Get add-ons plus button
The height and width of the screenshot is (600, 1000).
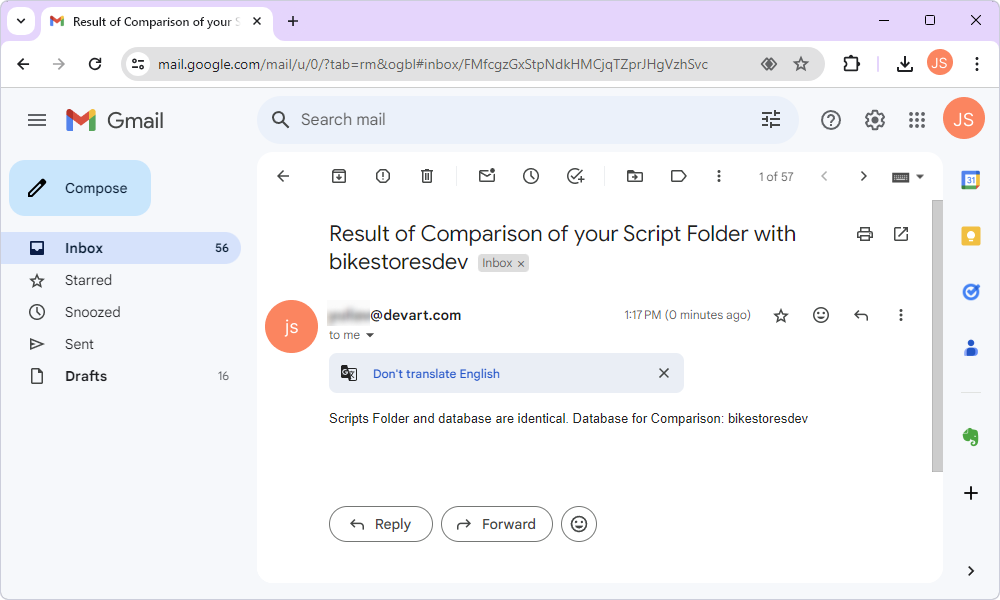971,493
